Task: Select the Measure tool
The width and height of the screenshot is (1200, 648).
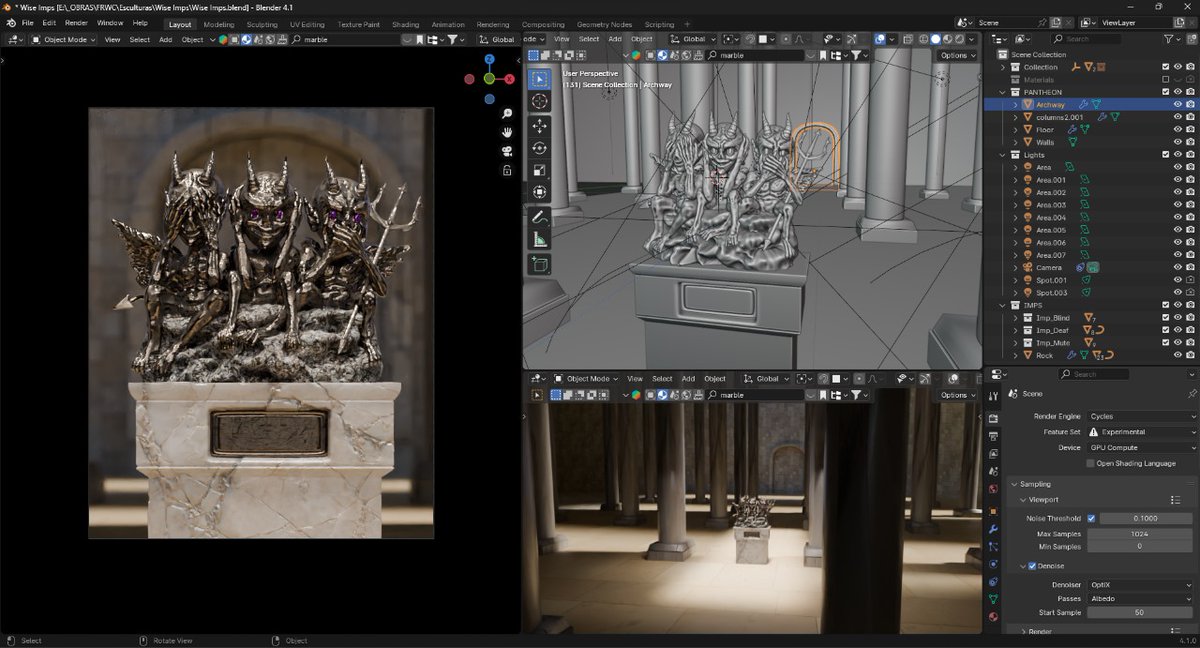Action: [x=540, y=240]
